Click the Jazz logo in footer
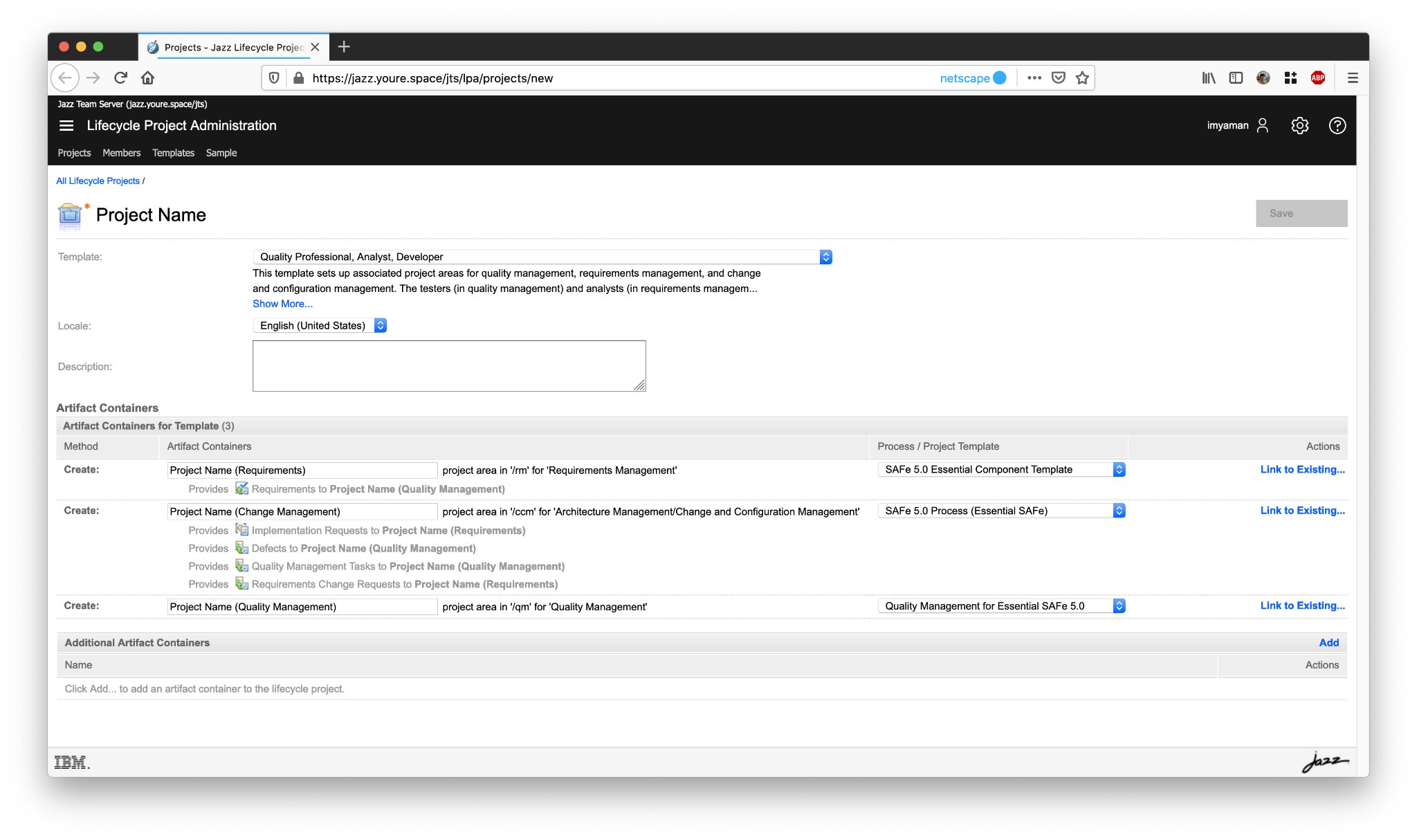 (x=1325, y=762)
